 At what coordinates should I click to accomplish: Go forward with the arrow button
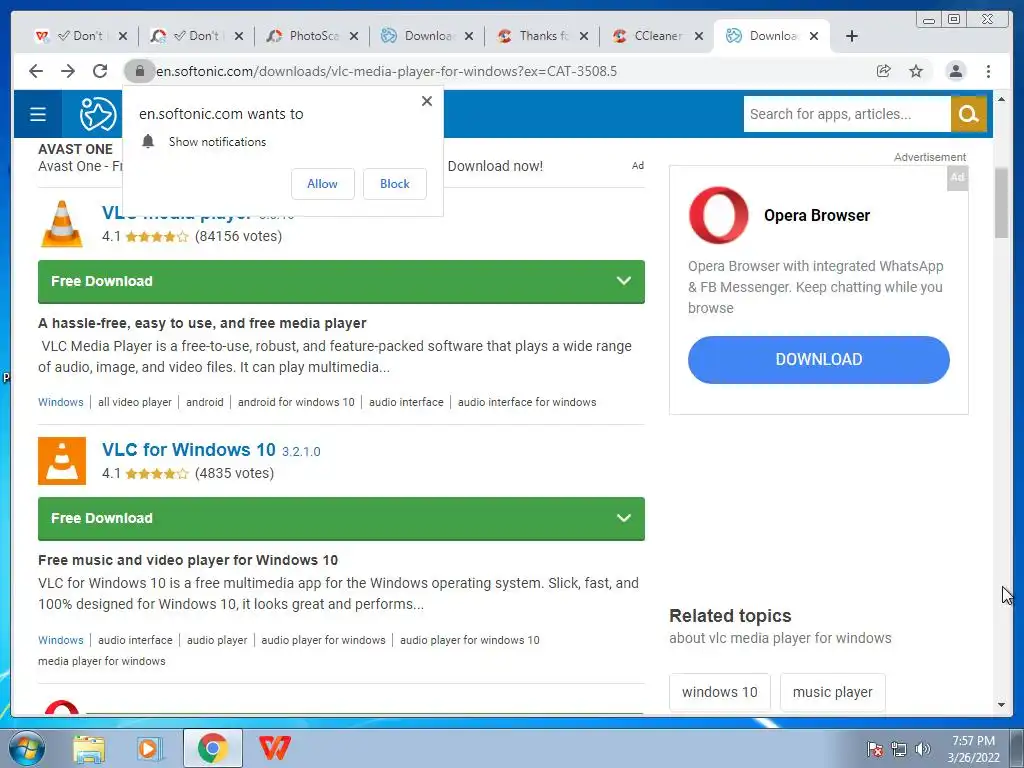(x=68, y=71)
